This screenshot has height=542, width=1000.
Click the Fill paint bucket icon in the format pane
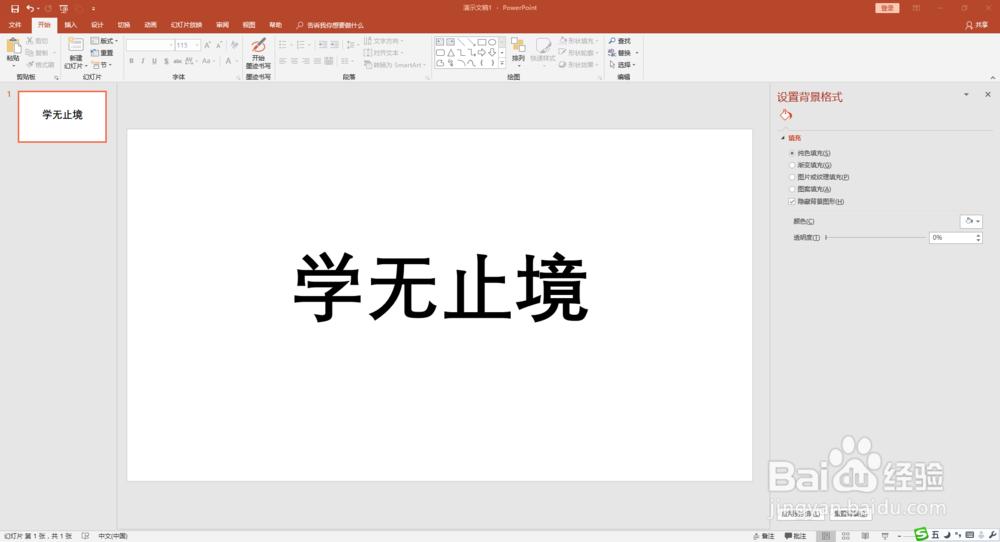[x=786, y=115]
